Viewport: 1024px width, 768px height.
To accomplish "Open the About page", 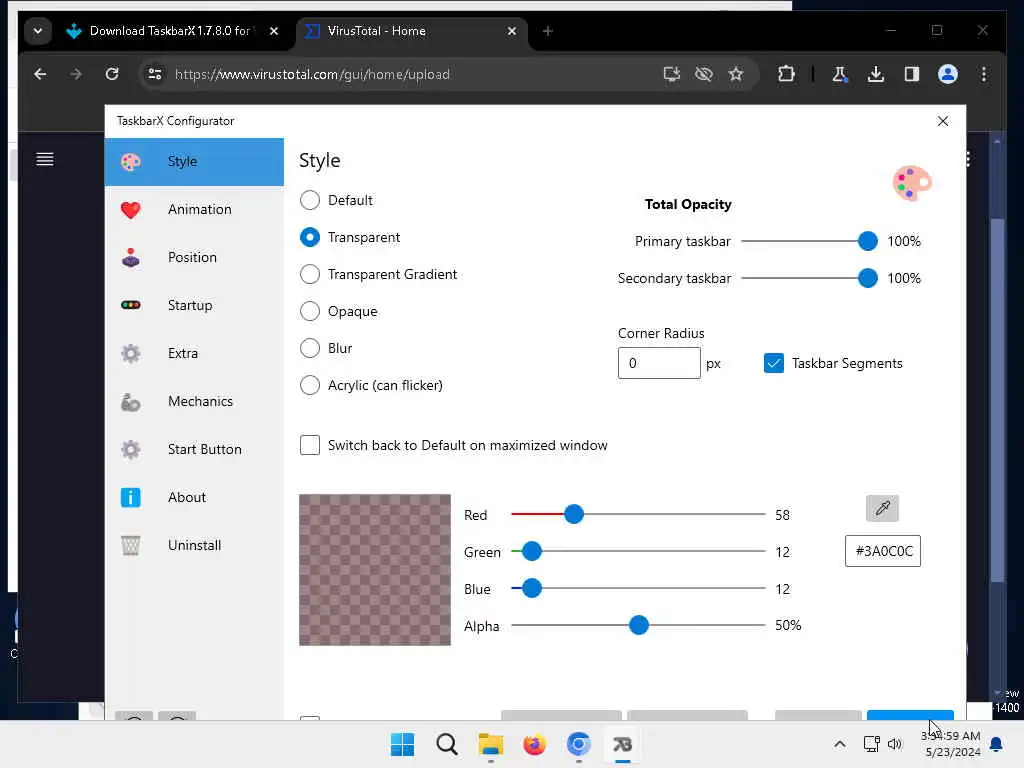I will (x=194, y=497).
